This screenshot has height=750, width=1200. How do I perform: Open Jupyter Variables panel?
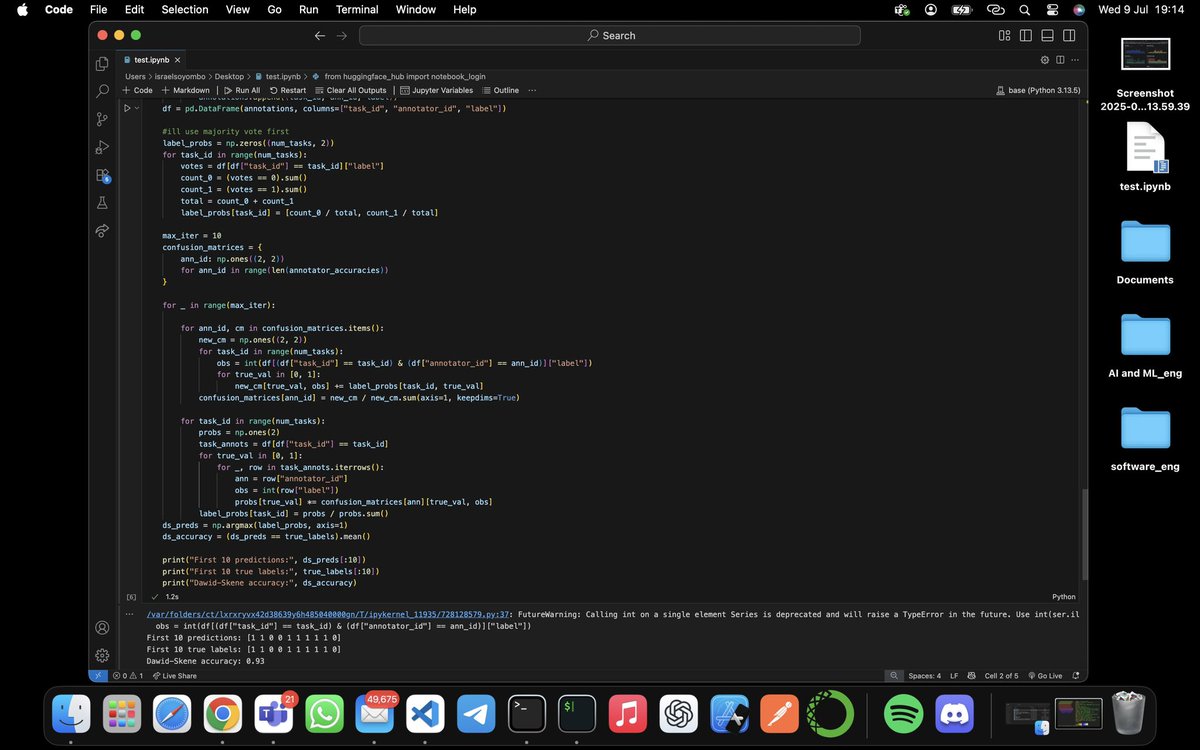435,90
